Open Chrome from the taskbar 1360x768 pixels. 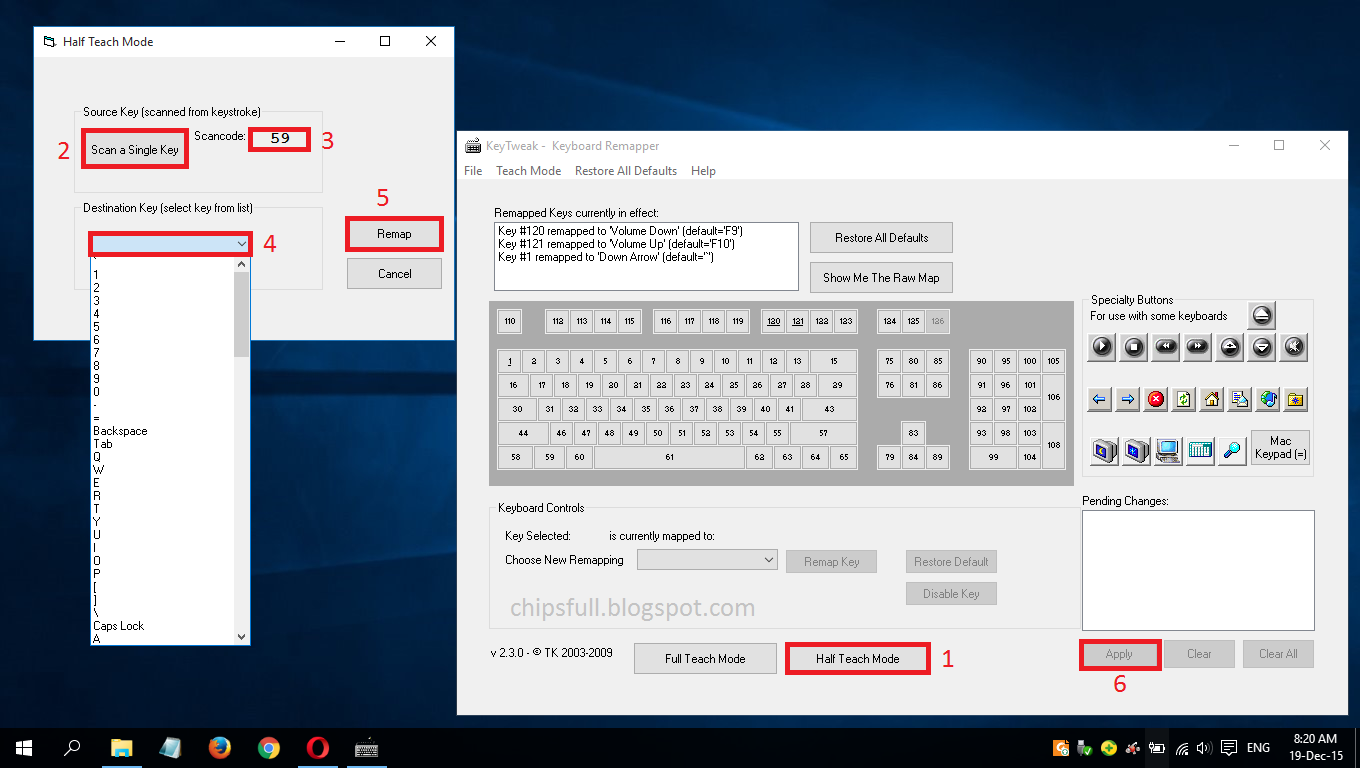pyautogui.click(x=269, y=747)
